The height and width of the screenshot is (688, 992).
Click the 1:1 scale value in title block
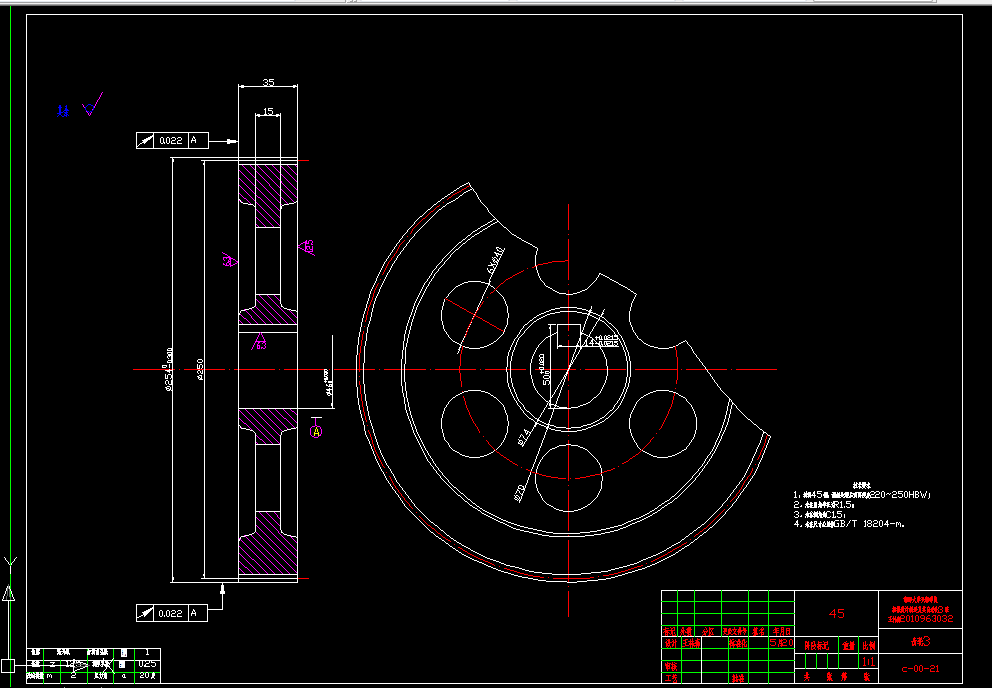click(x=869, y=661)
